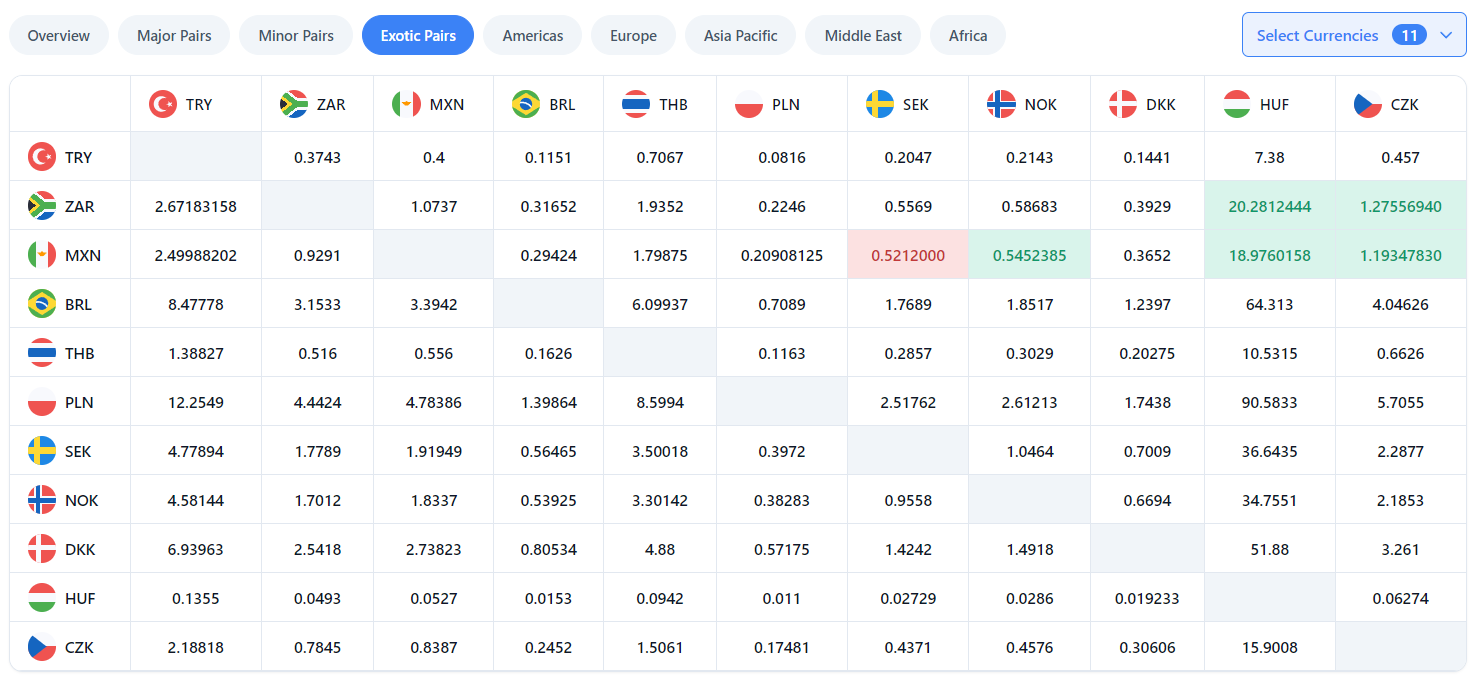Click the PLN Poland flag icon
This screenshot has width=1479, height=683.
coord(41,400)
